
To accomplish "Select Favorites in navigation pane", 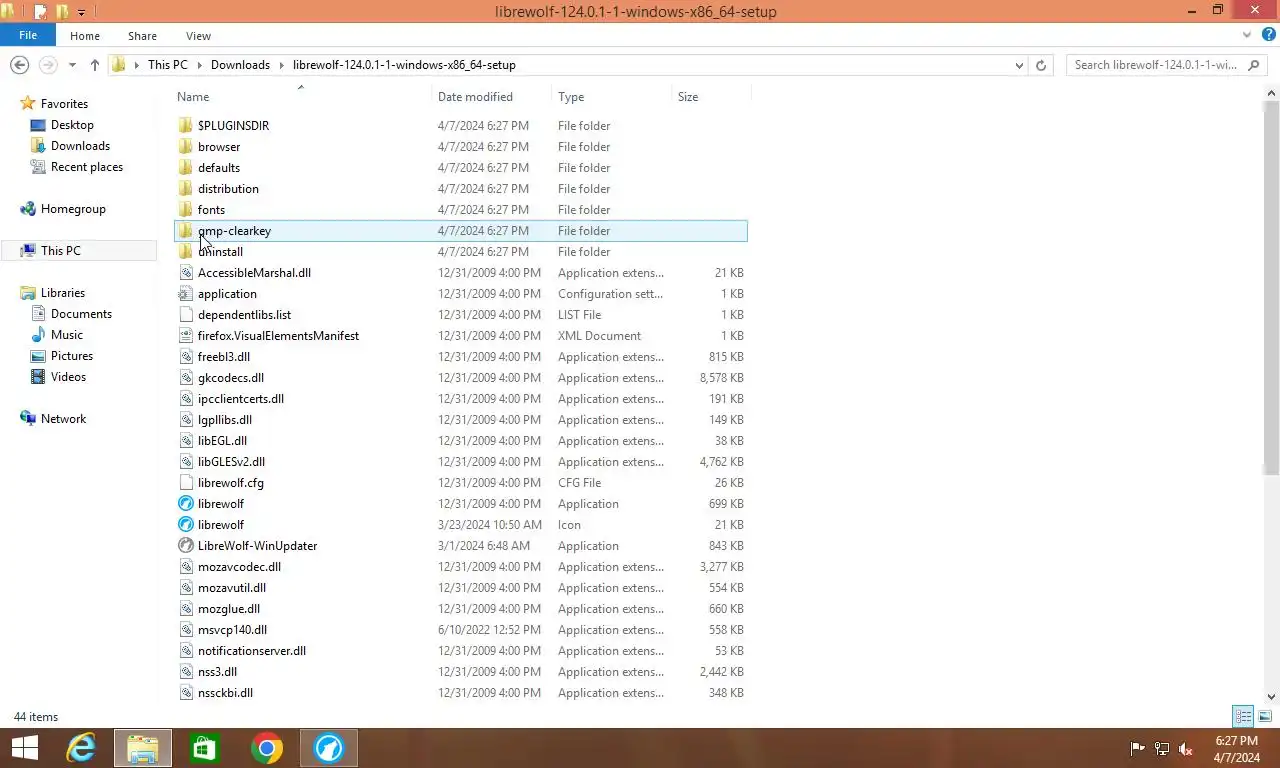I will [x=64, y=104].
